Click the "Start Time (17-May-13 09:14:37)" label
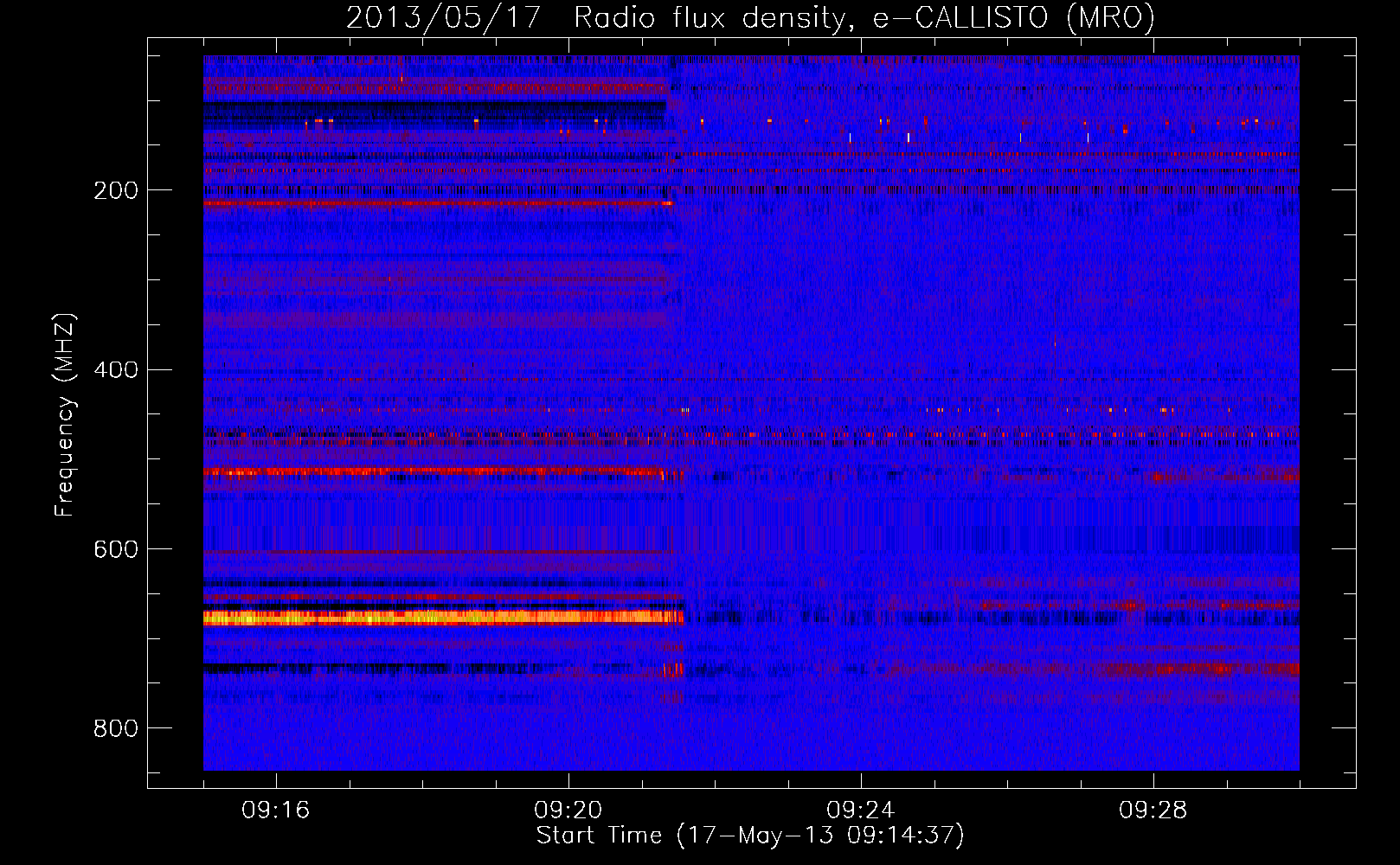 tap(750, 836)
